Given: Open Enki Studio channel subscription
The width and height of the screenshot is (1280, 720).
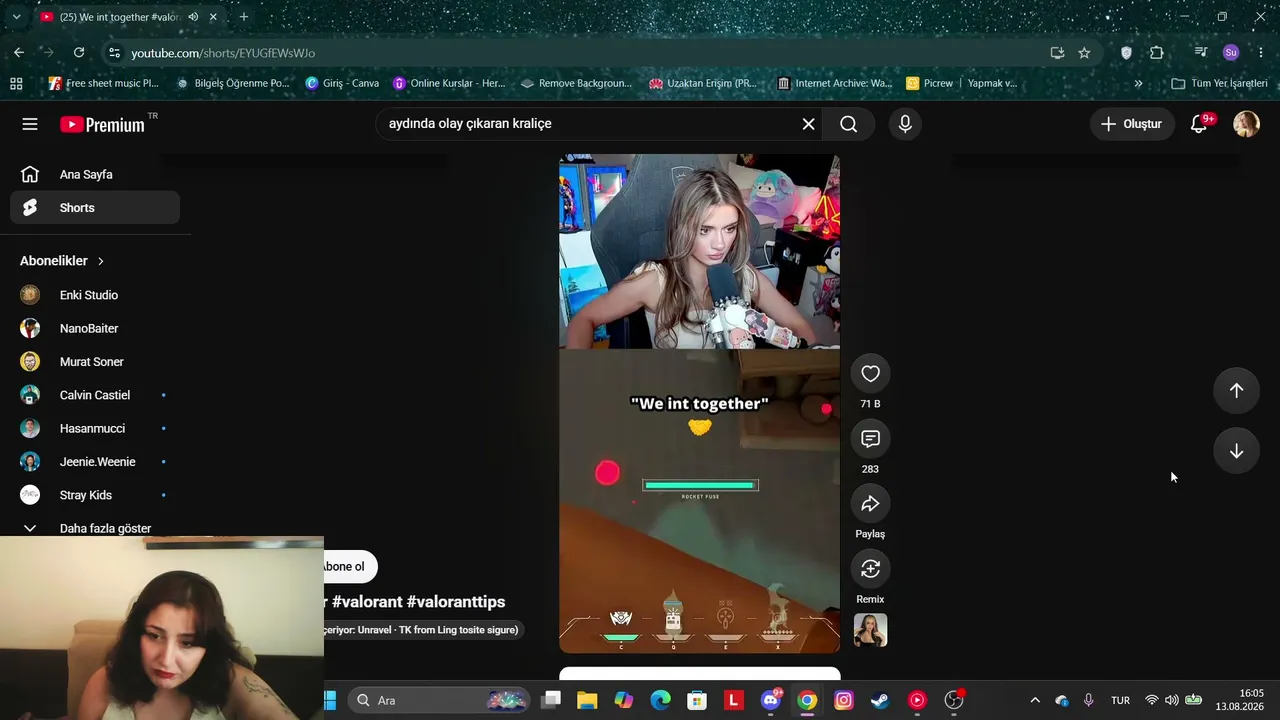Looking at the screenshot, I should (x=95, y=295).
